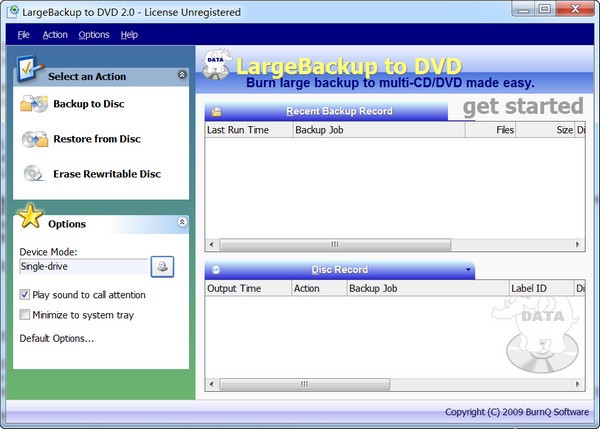This screenshot has width=600, height=429.
Task: Sort by Label ID column
Action: tap(542, 289)
